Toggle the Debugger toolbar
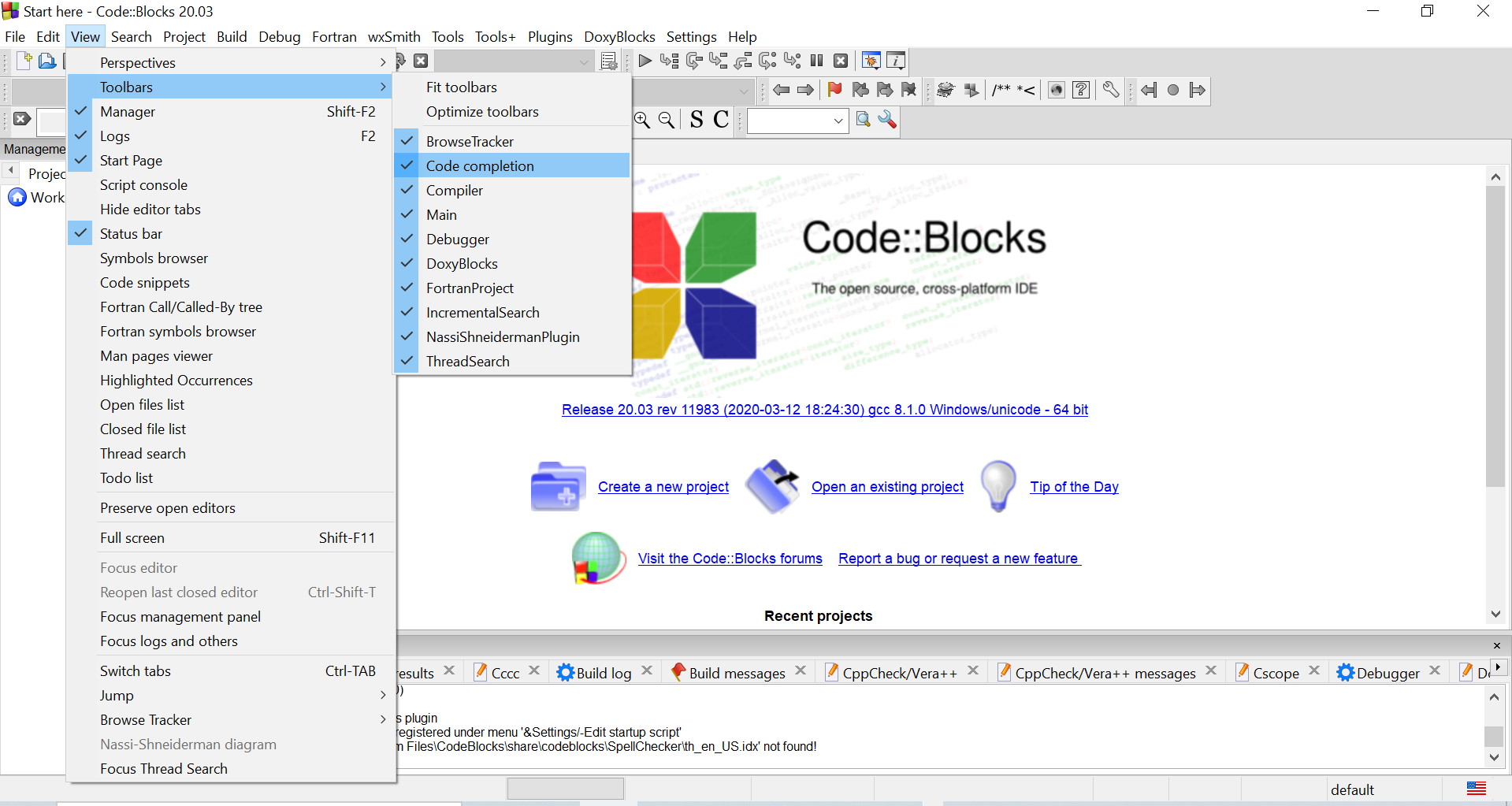 coord(512,240)
